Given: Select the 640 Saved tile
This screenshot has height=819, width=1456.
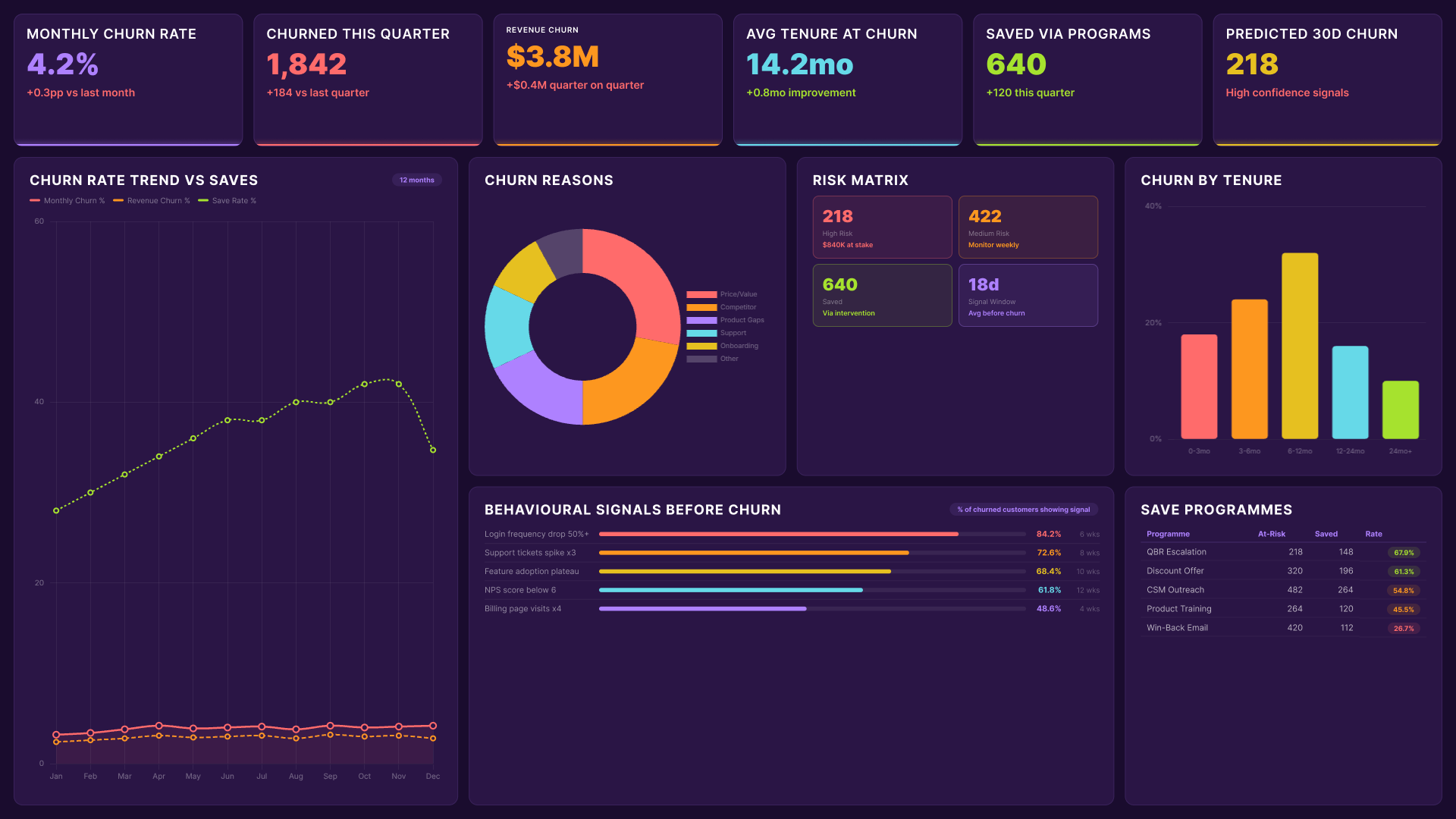Looking at the screenshot, I should tap(882, 296).
